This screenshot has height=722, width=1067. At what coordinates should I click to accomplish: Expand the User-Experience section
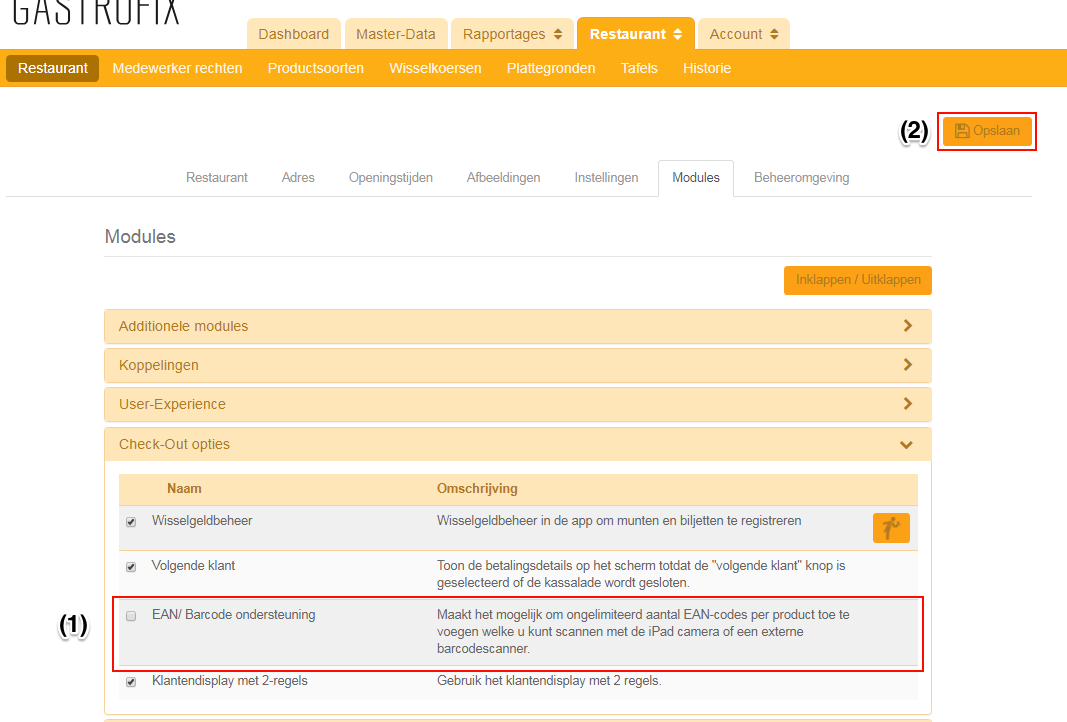pos(517,404)
